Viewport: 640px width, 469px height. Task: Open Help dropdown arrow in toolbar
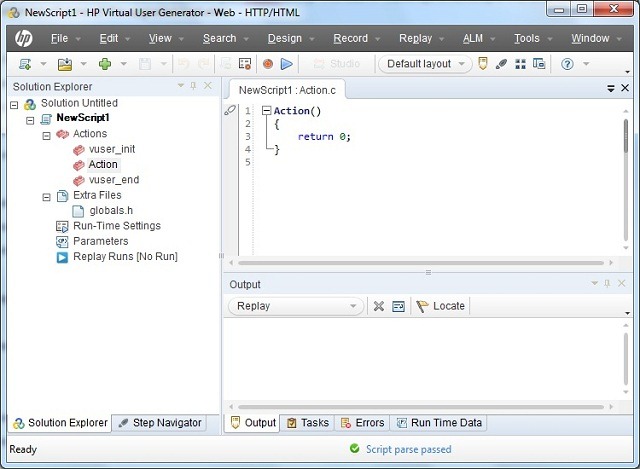pyautogui.click(x=586, y=64)
